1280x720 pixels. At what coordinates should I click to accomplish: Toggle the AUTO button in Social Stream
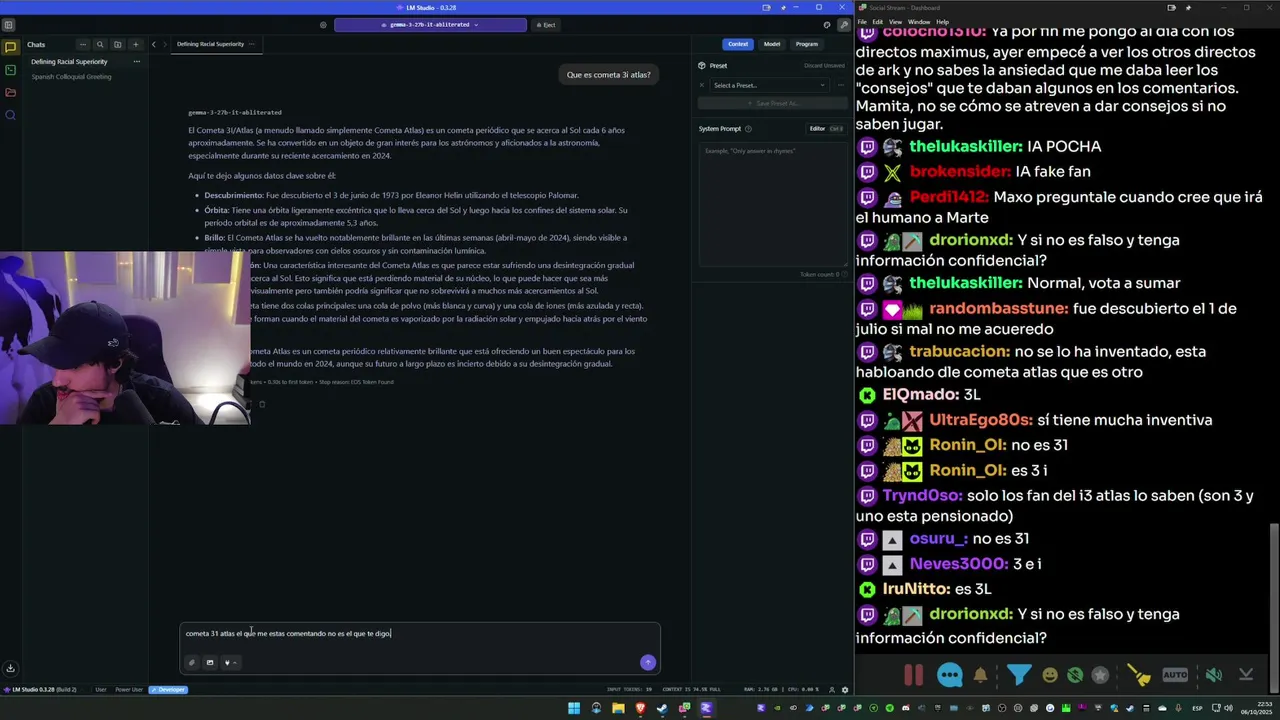(1175, 675)
